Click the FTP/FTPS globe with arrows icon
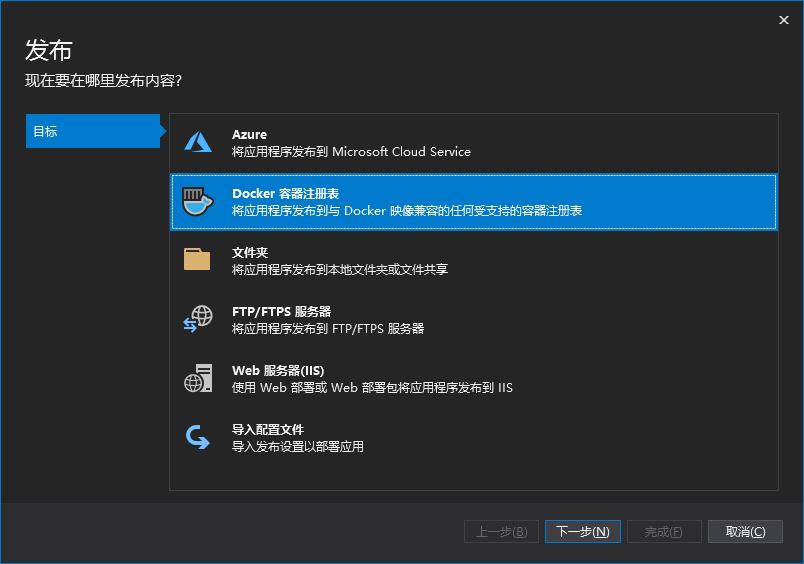This screenshot has width=804, height=564. coord(197,319)
